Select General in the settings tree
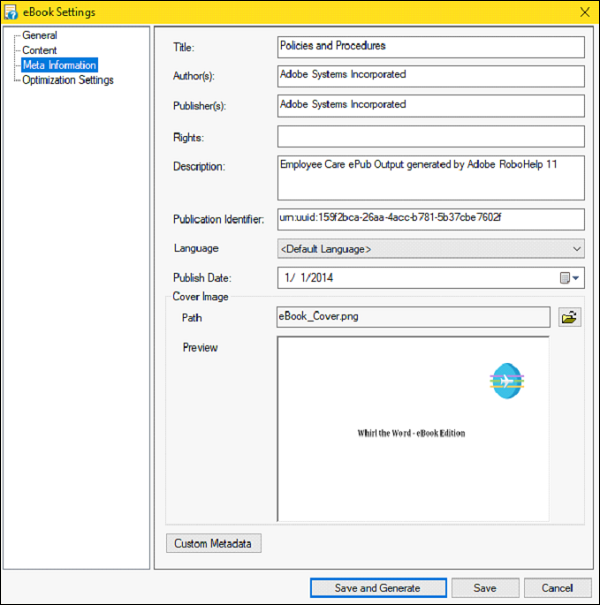Screen dimensions: 600x605 (x=40, y=36)
